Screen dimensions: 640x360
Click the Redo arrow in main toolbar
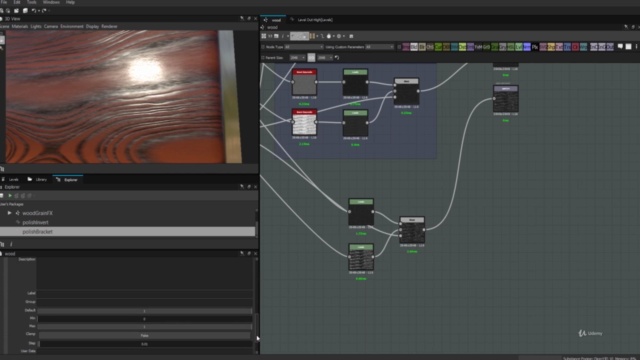pos(44,11)
